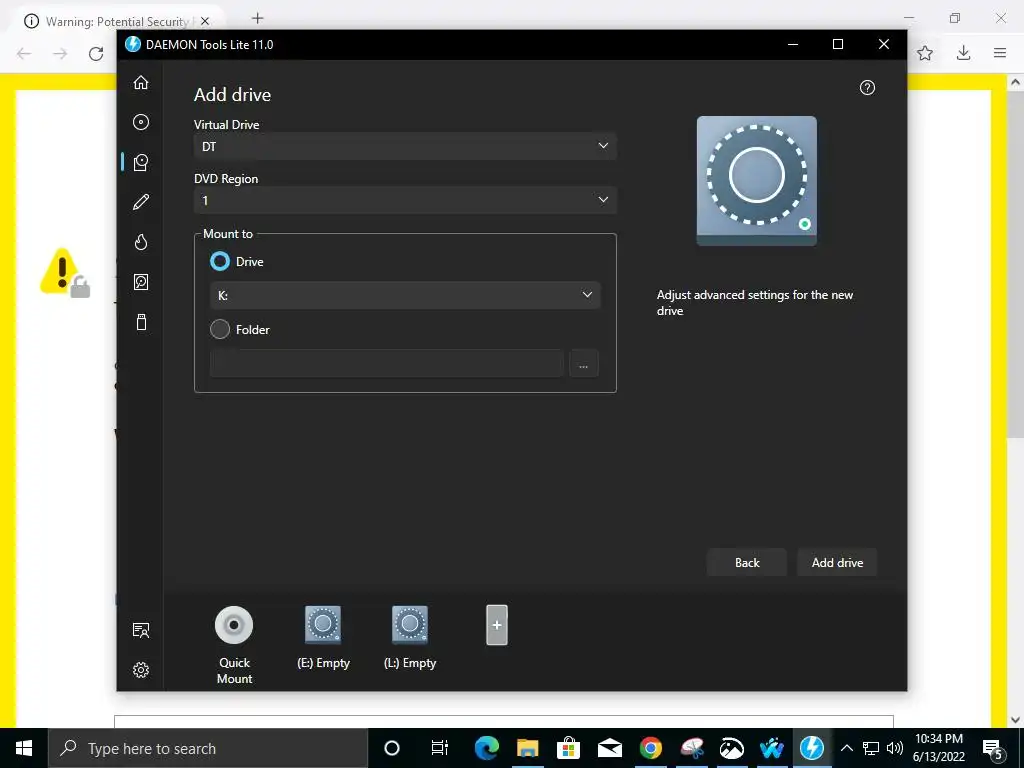Expand the Virtual Drive DT dropdown

click(405, 146)
